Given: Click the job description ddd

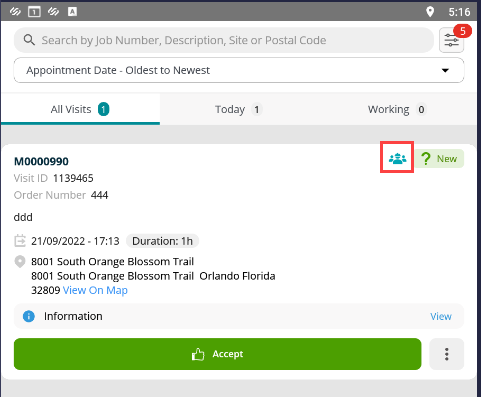Looking at the screenshot, I should pyautogui.click(x=23, y=217).
